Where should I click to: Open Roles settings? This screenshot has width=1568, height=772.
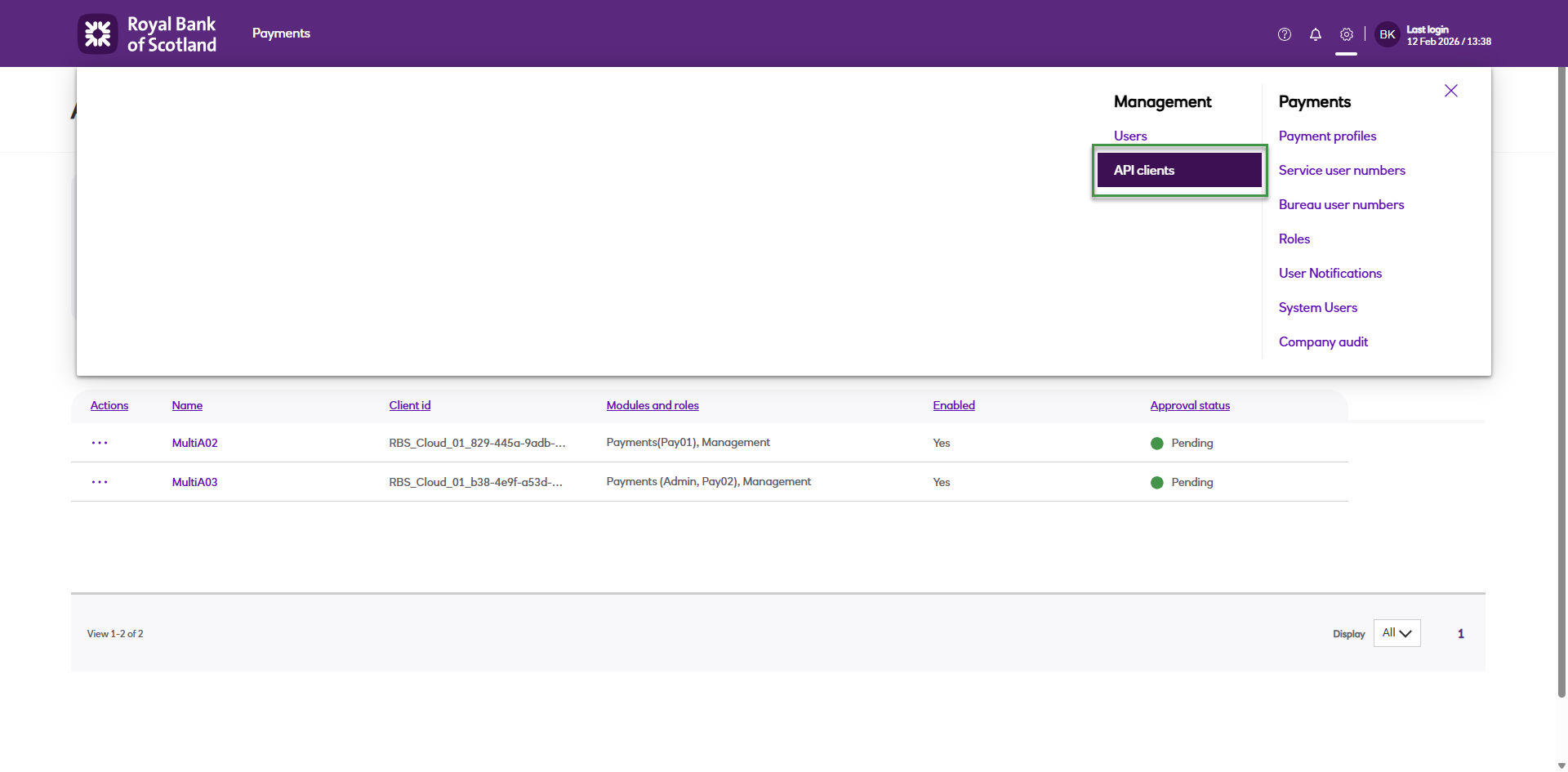click(x=1294, y=239)
